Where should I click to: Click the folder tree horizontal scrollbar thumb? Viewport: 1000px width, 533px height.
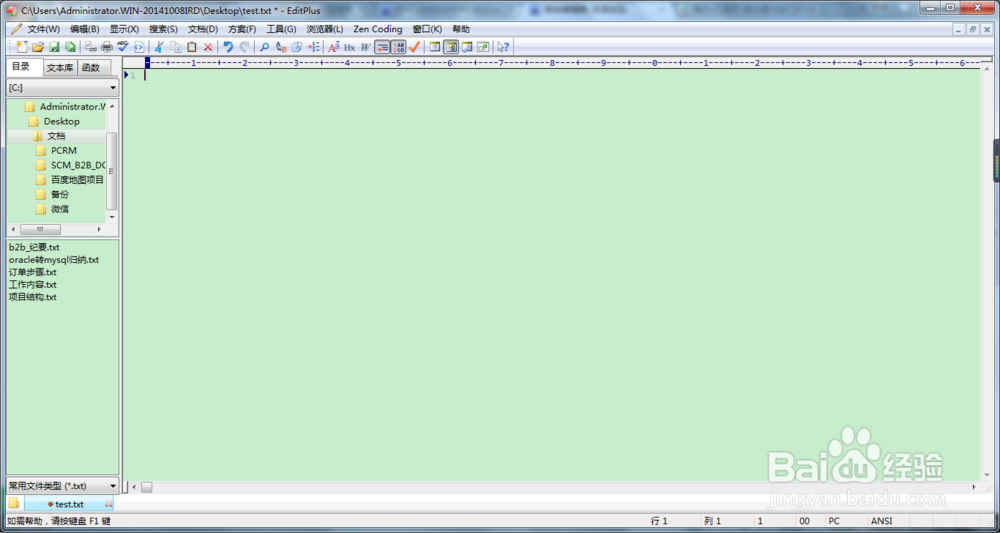(40, 229)
